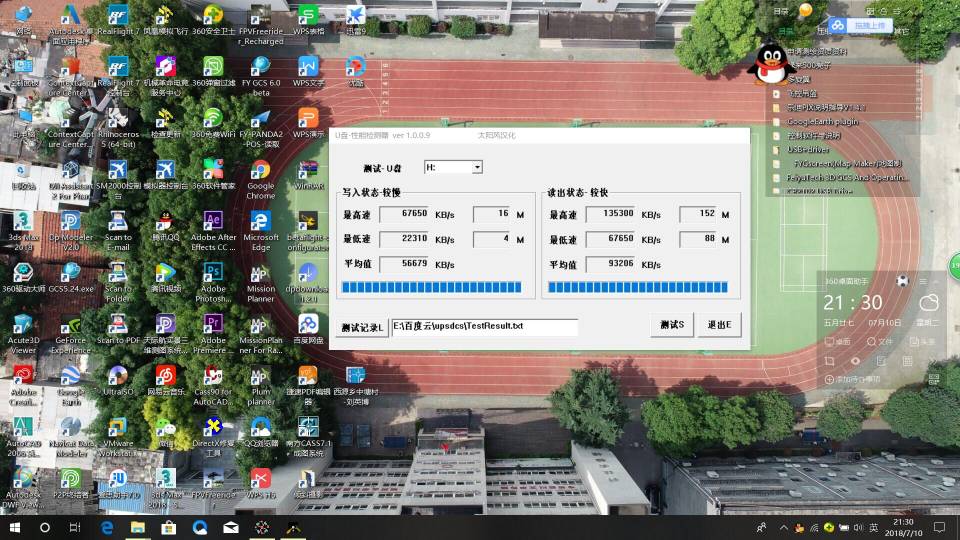The height and width of the screenshot is (540, 960).
Task: Open the Microsoft Edge desktop icon
Action: click(x=261, y=231)
